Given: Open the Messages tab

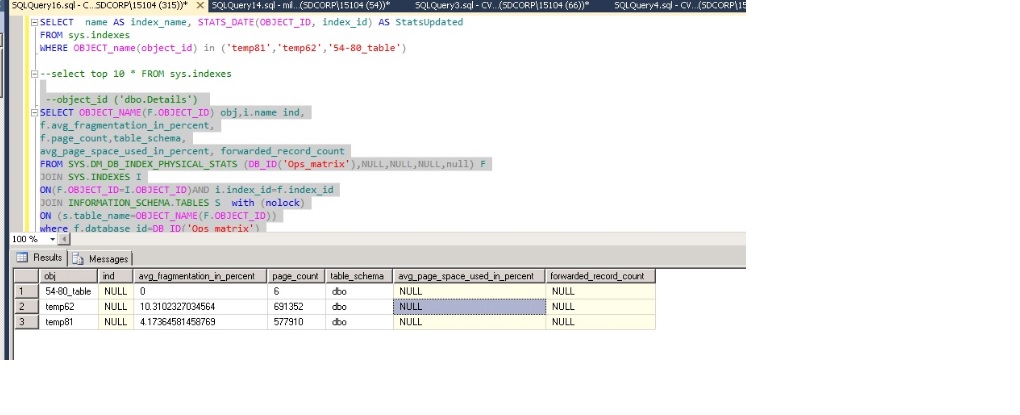Looking at the screenshot, I should (101, 258).
